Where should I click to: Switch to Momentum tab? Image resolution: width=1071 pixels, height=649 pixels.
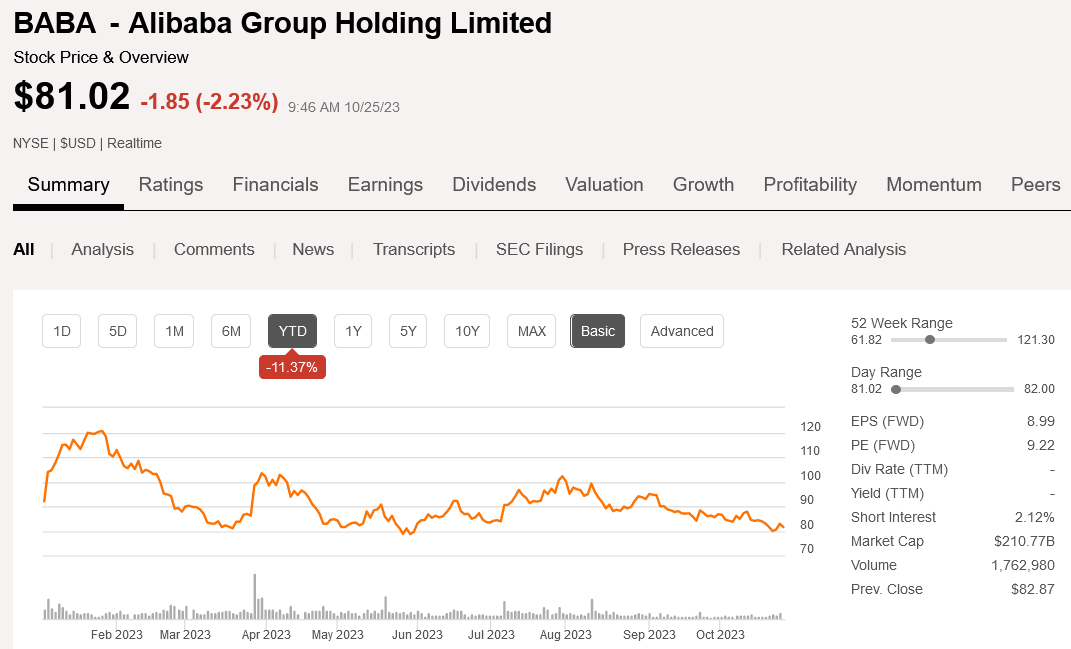pos(934,184)
